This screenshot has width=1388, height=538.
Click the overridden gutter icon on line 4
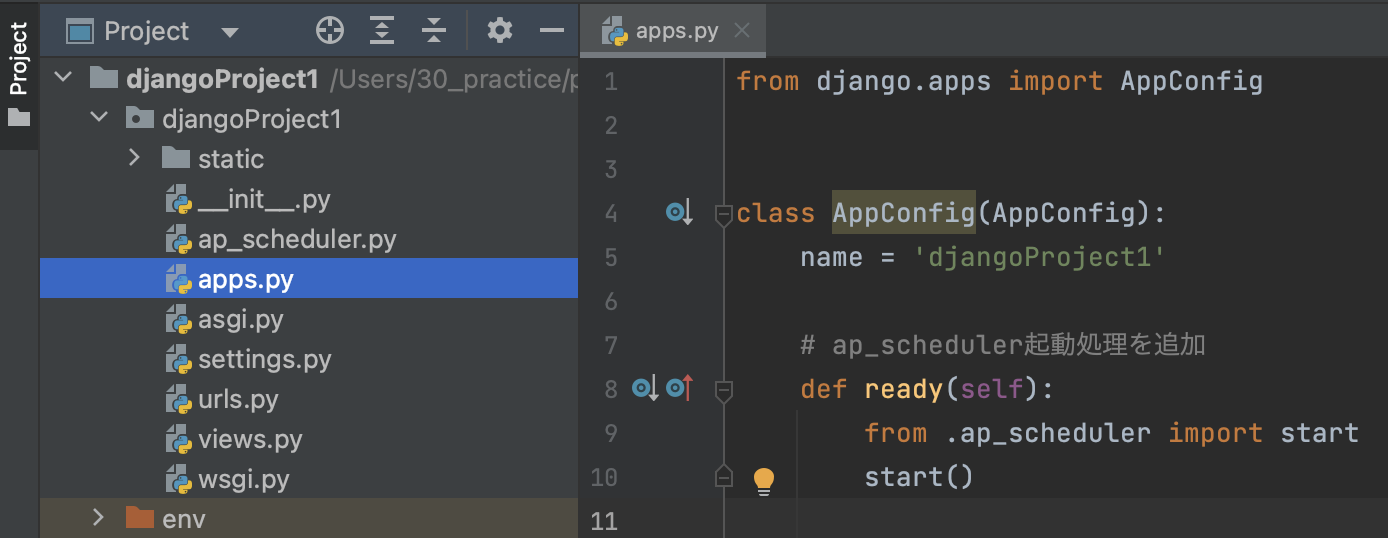(x=680, y=212)
